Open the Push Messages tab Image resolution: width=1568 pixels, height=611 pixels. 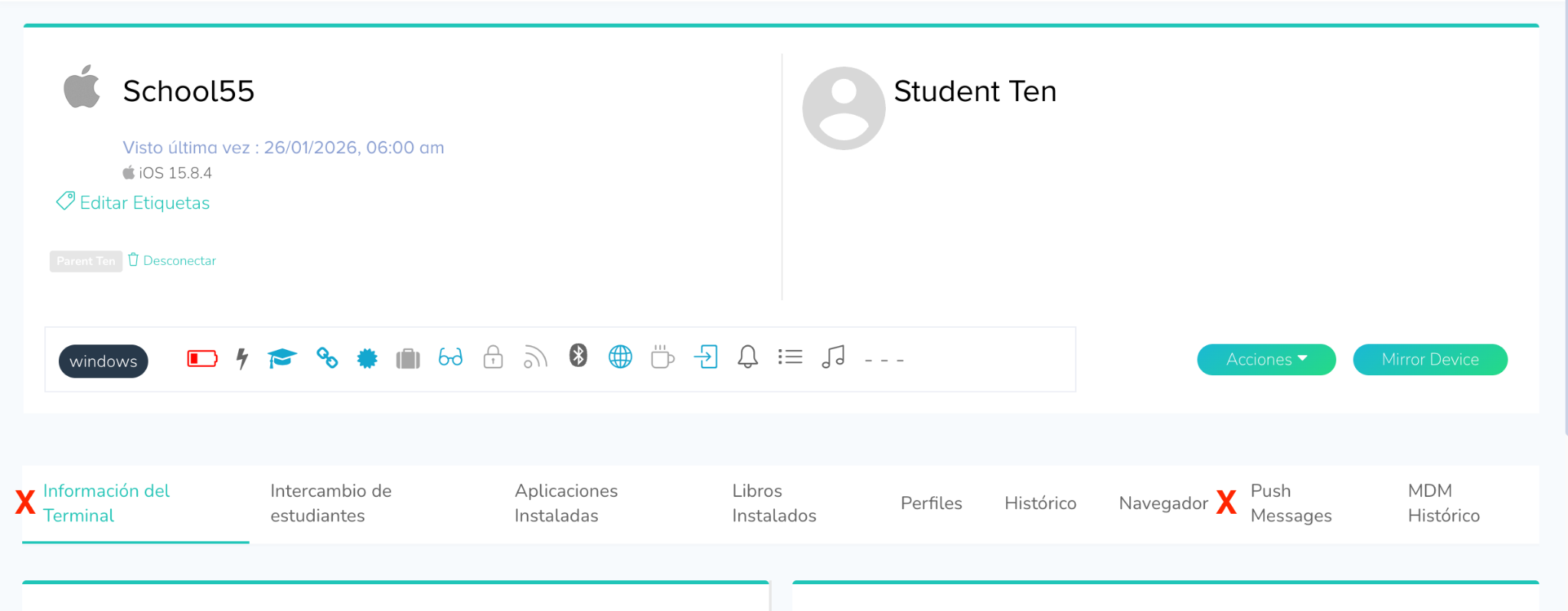[x=1291, y=503]
